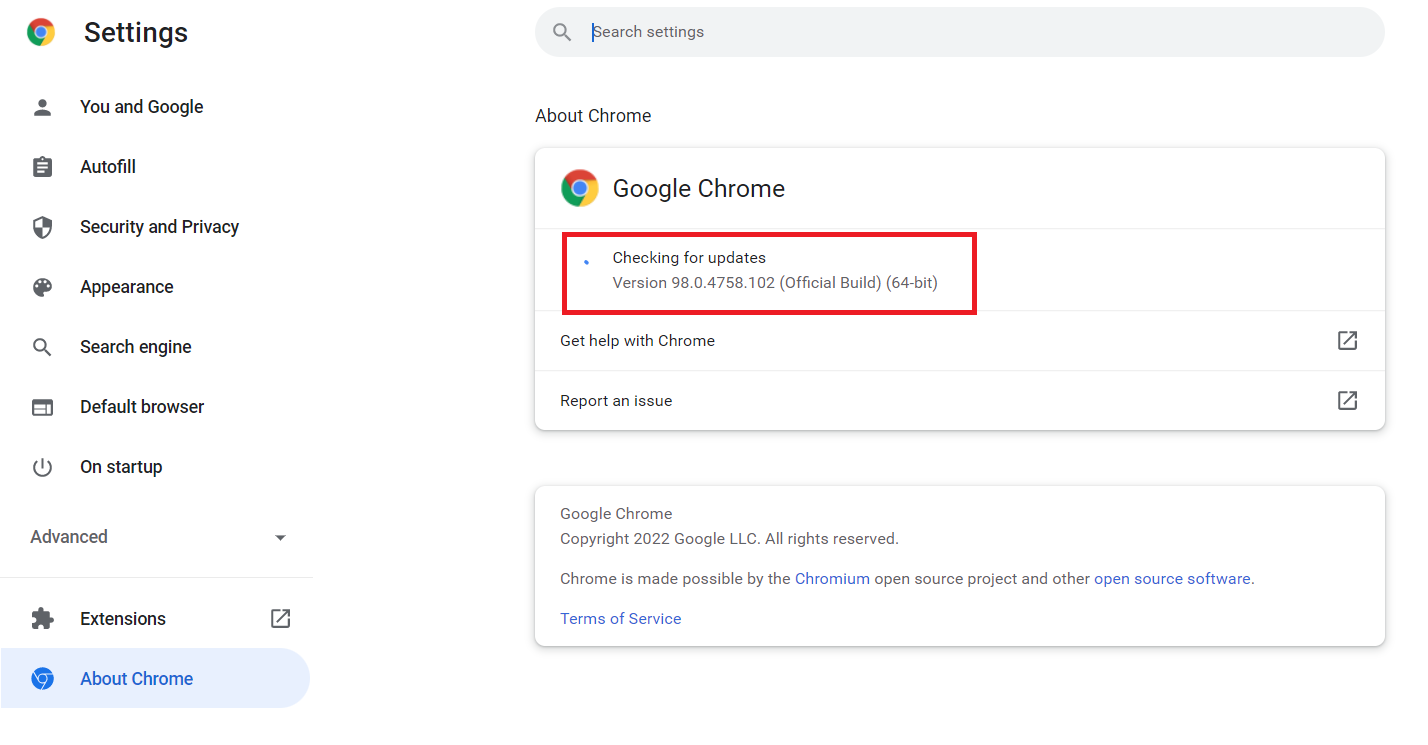This screenshot has width=1428, height=745.
Task: Click the search magnifier in the settings search bar
Action: pyautogui.click(x=562, y=32)
